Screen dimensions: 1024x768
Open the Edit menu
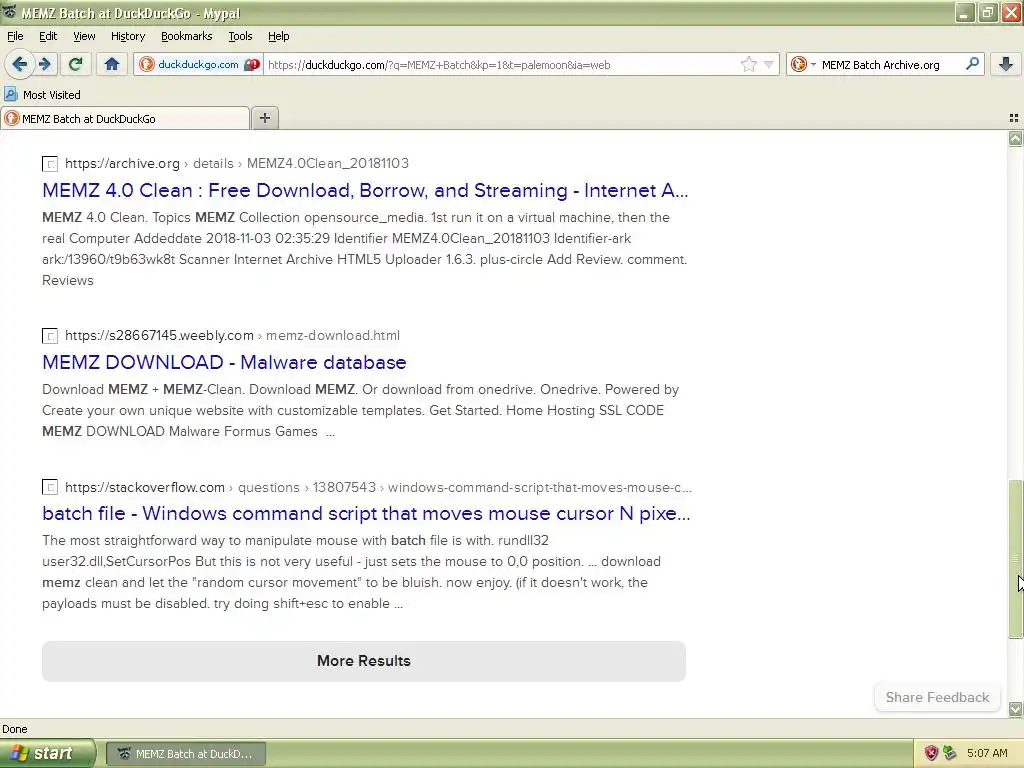[x=48, y=36]
